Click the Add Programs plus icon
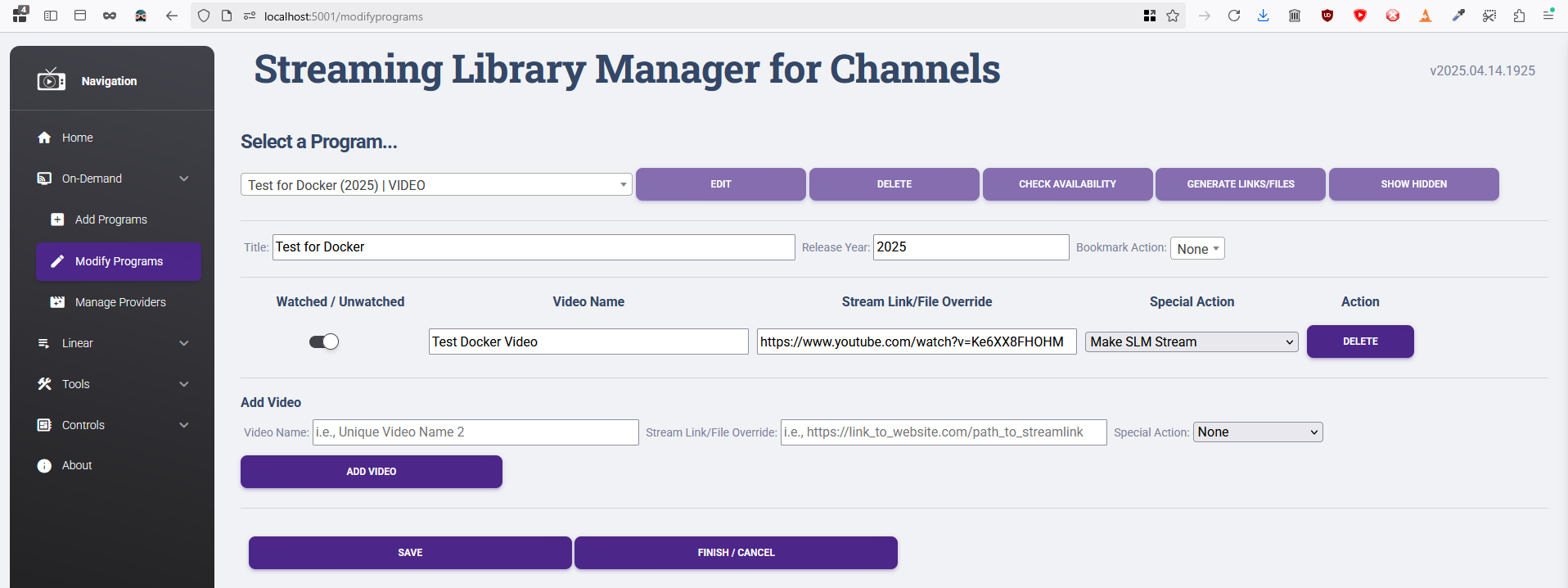This screenshot has width=1568, height=588. tap(57, 219)
